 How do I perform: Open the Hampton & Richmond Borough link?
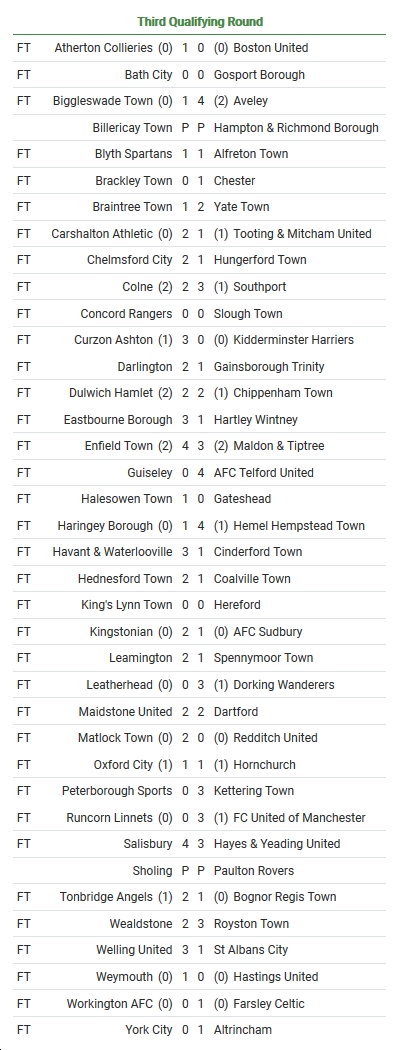[x=296, y=127]
